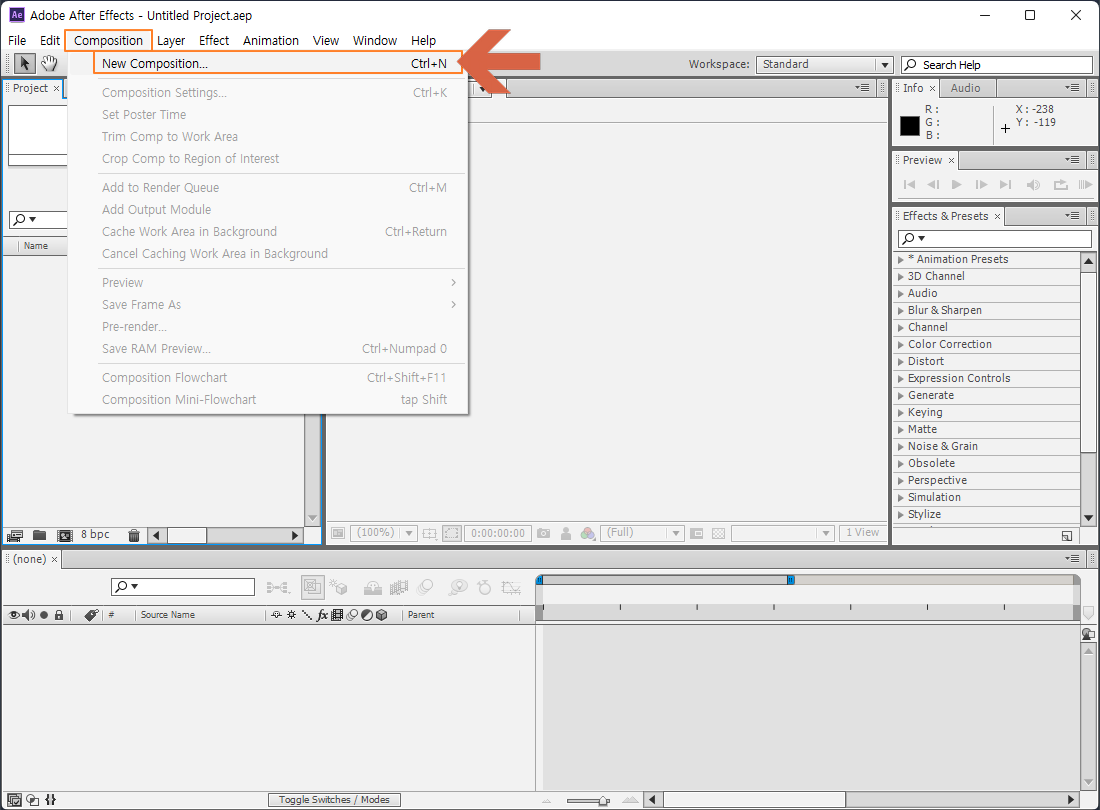Open the grid and guide options icon
The height and width of the screenshot is (810, 1100).
[x=429, y=534]
